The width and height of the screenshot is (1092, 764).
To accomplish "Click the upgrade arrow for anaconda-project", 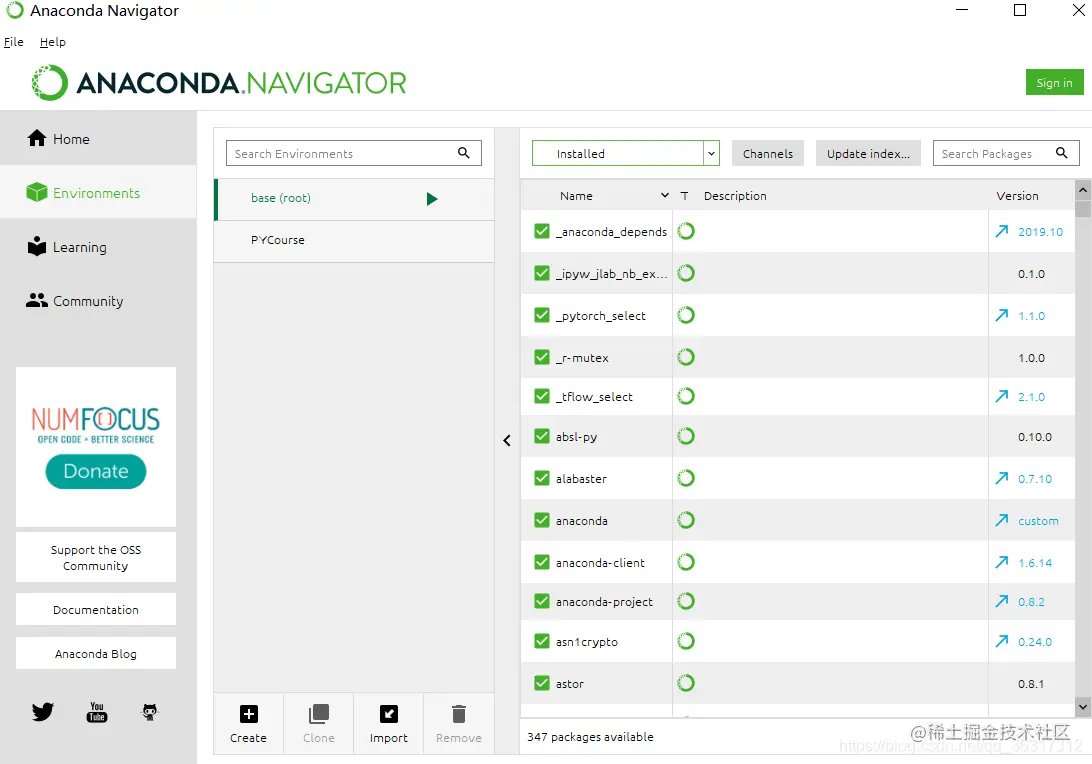I will [1001, 601].
